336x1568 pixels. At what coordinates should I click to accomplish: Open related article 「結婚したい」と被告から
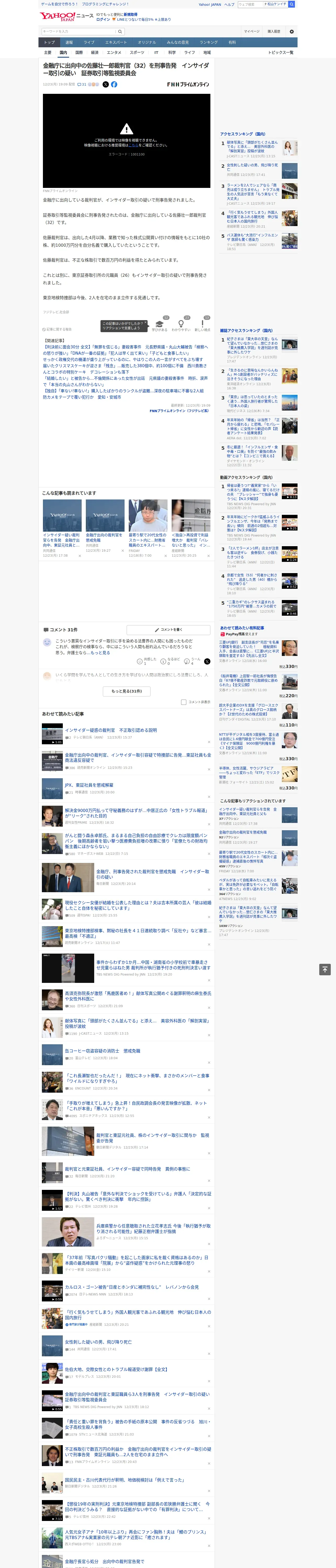(125, 382)
